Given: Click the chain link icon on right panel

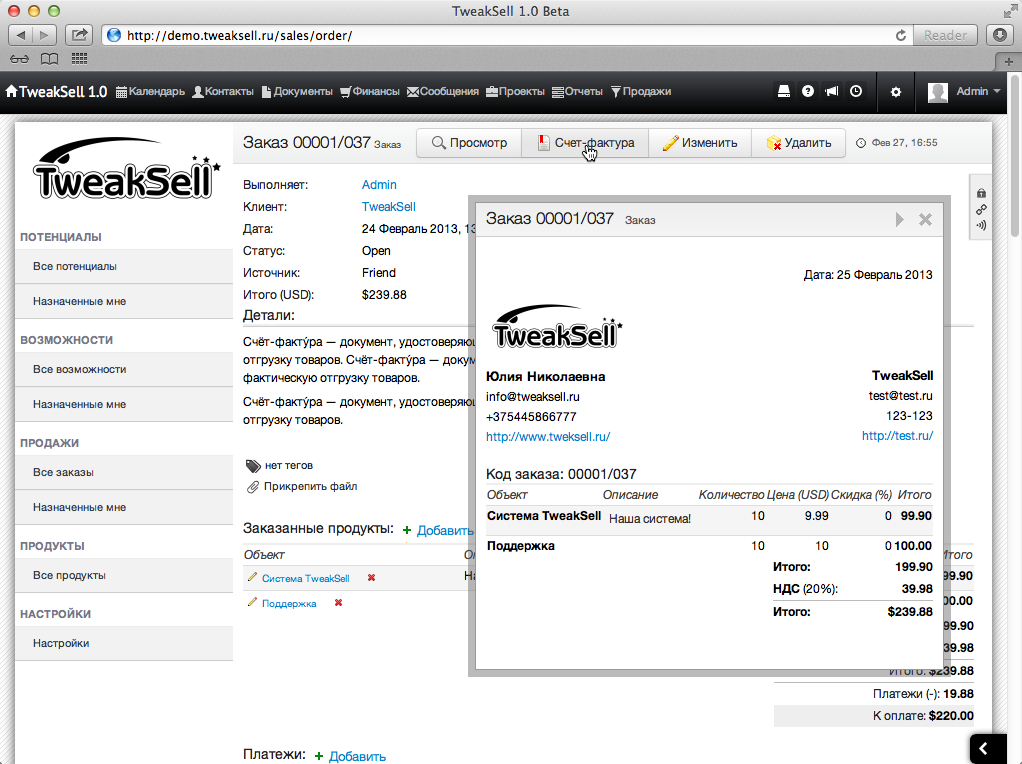Looking at the screenshot, I should click(x=981, y=209).
